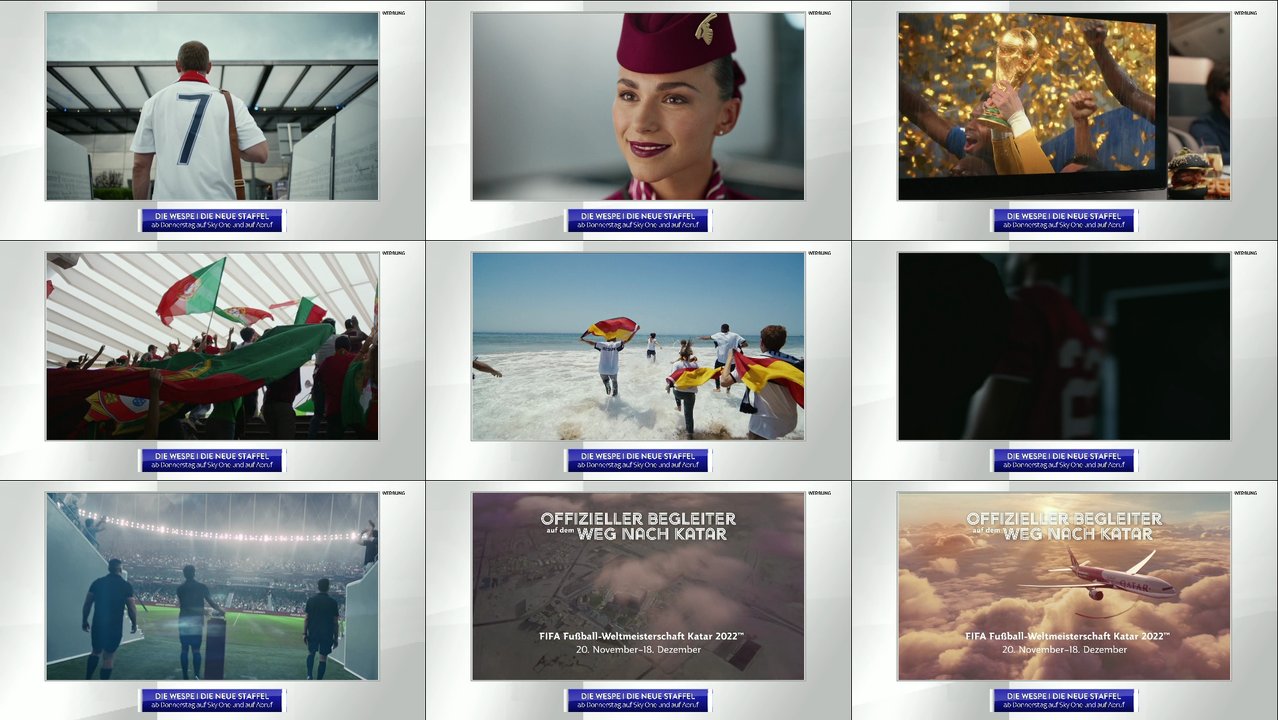This screenshot has height=720, width=1278.
Task: Open the frame with the smiling flight attendant
Action: [x=638, y=106]
